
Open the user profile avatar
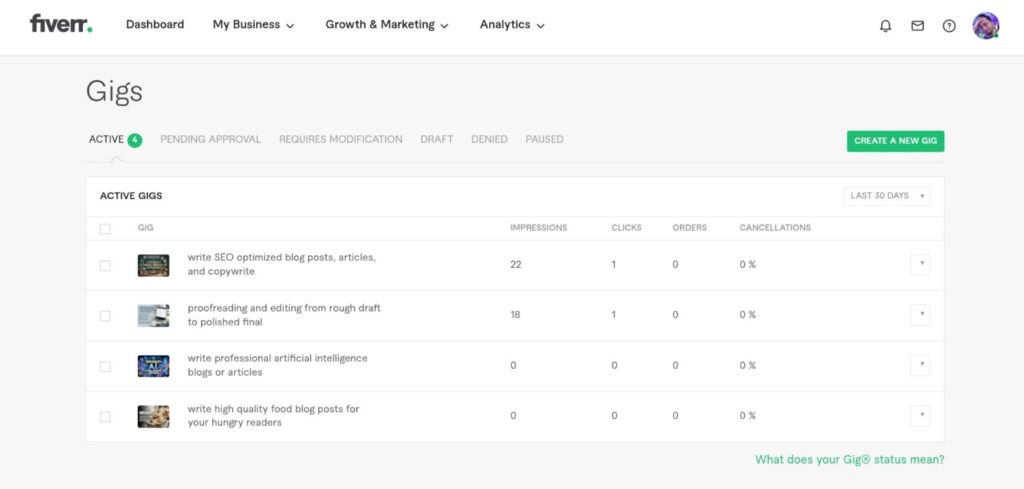(985, 25)
